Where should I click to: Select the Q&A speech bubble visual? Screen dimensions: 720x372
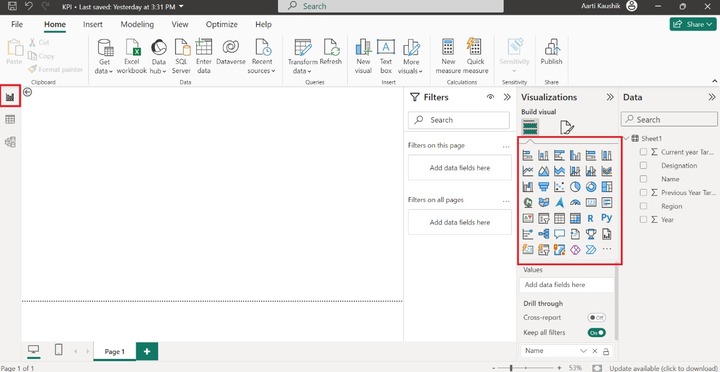tap(559, 234)
